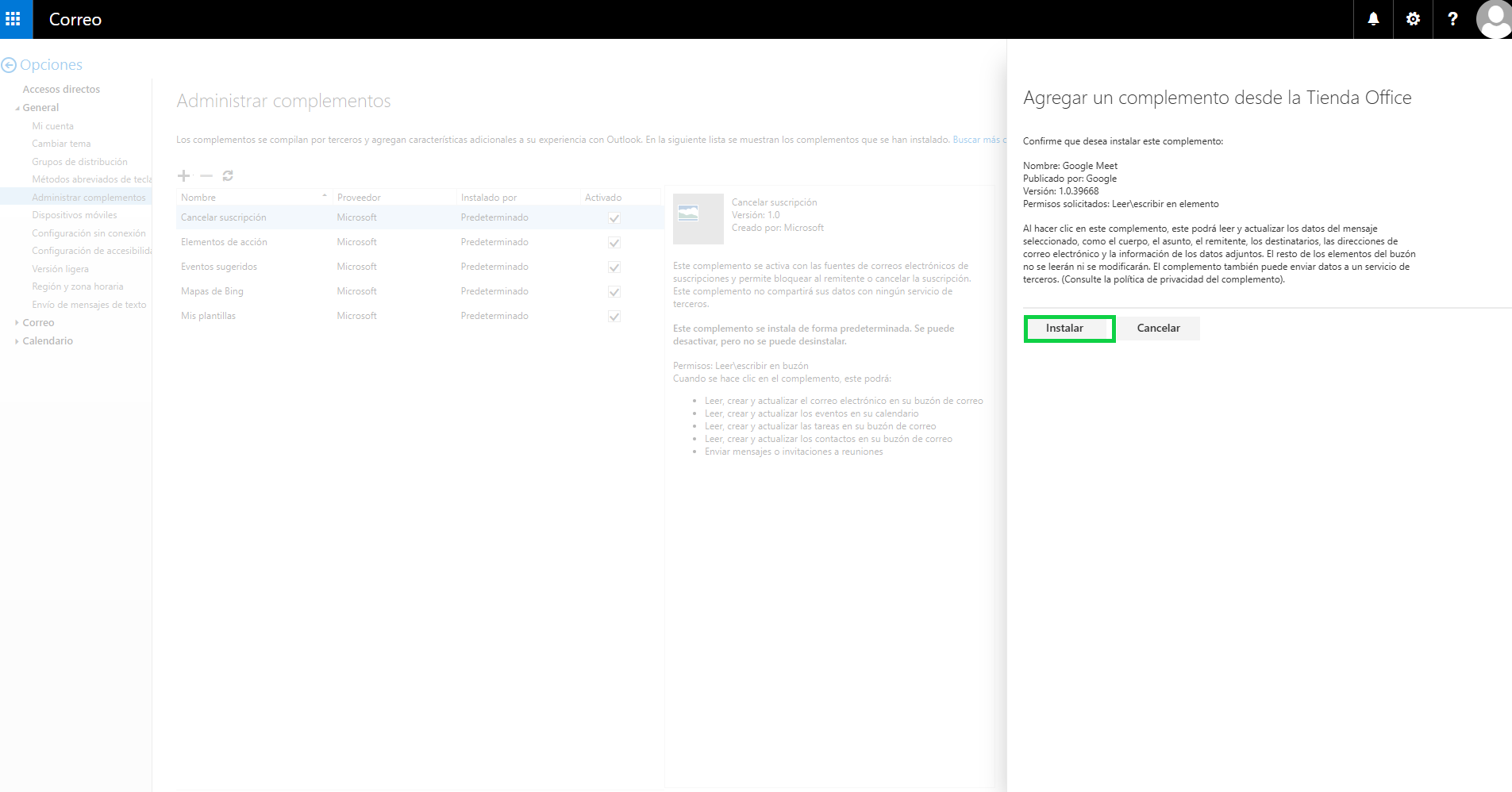Click the Correo app title
The height and width of the screenshot is (792, 1512).
75,20
